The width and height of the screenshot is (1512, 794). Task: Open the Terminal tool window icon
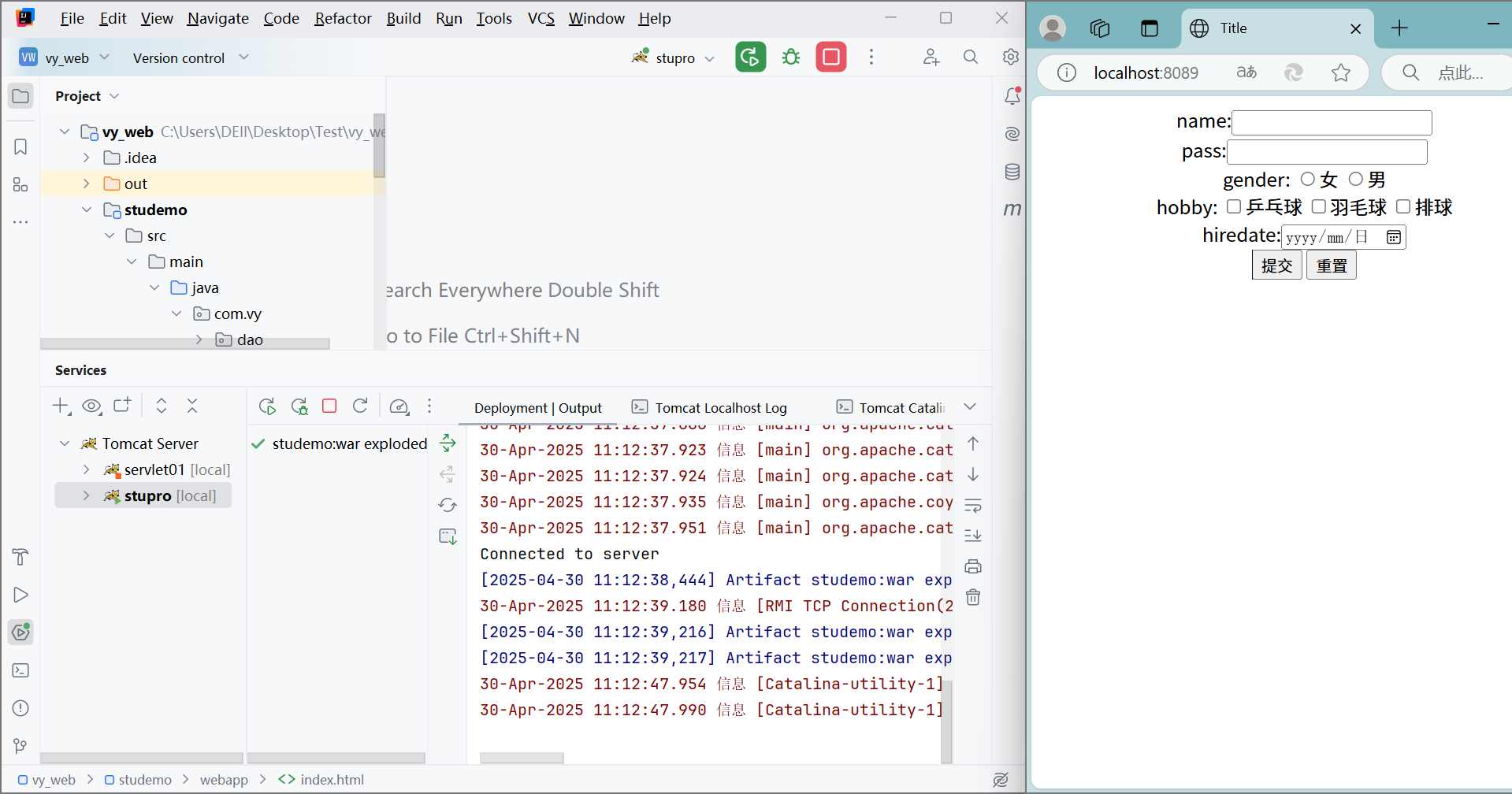20,670
